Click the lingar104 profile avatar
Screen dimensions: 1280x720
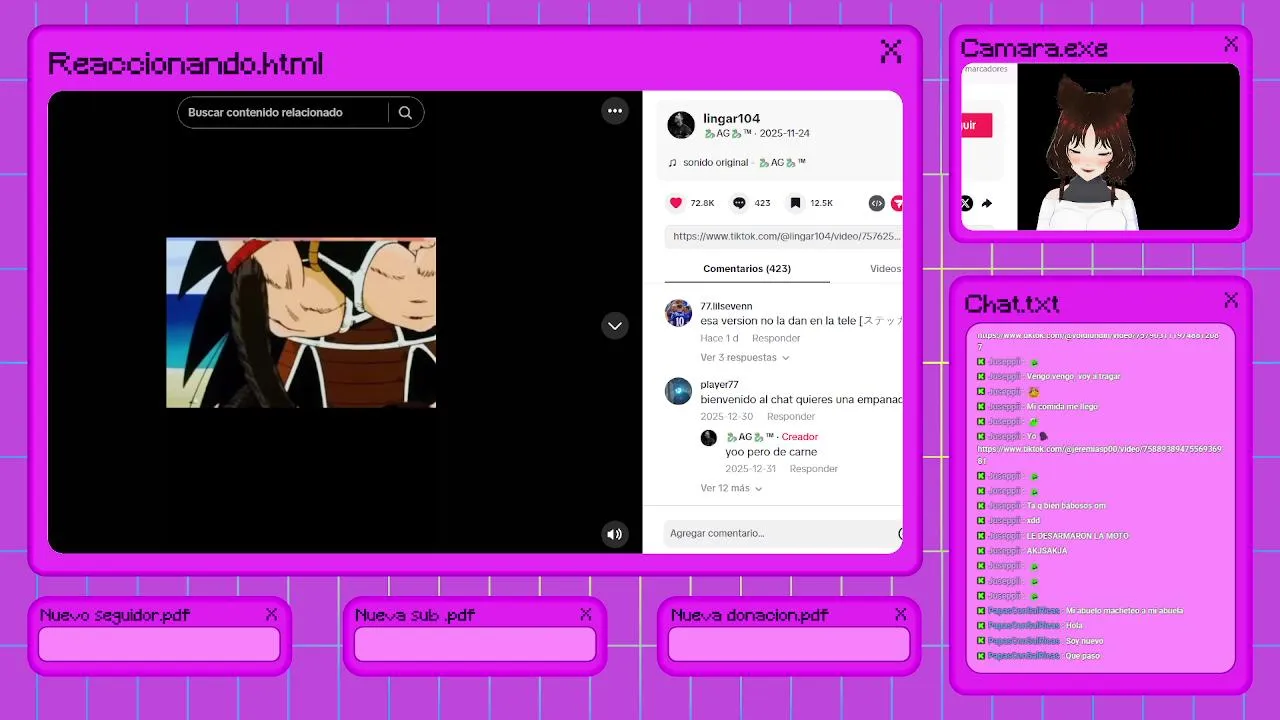681,125
